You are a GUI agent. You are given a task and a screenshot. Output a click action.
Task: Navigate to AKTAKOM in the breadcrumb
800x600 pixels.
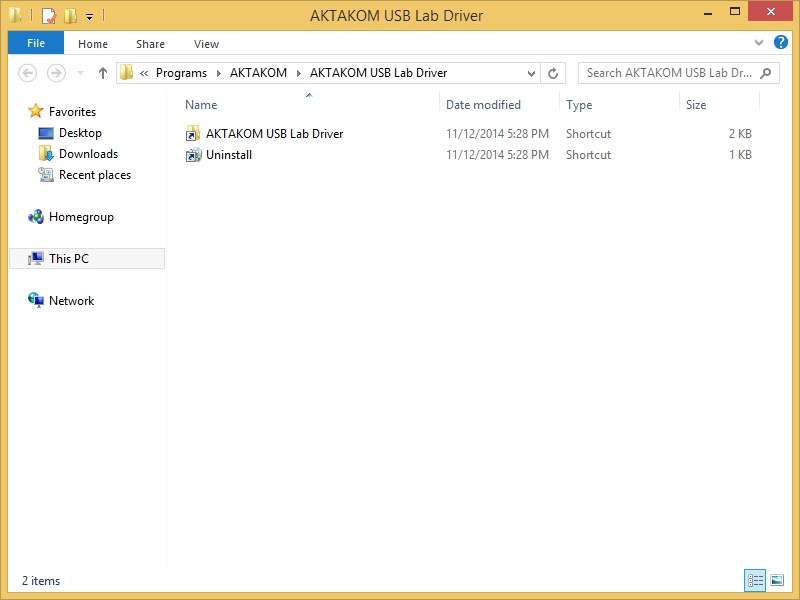pyautogui.click(x=258, y=73)
